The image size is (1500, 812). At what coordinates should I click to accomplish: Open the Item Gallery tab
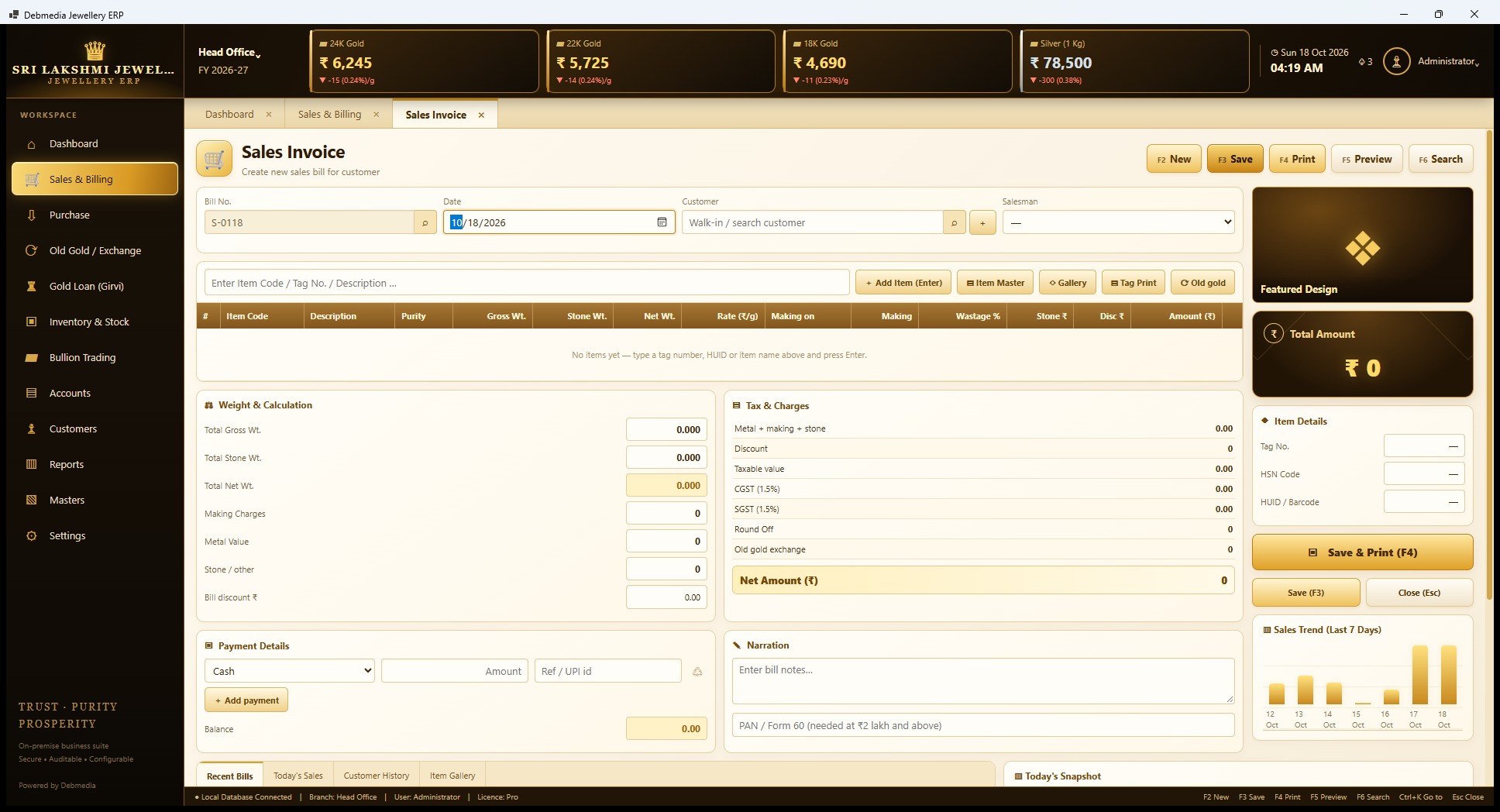(x=452, y=776)
